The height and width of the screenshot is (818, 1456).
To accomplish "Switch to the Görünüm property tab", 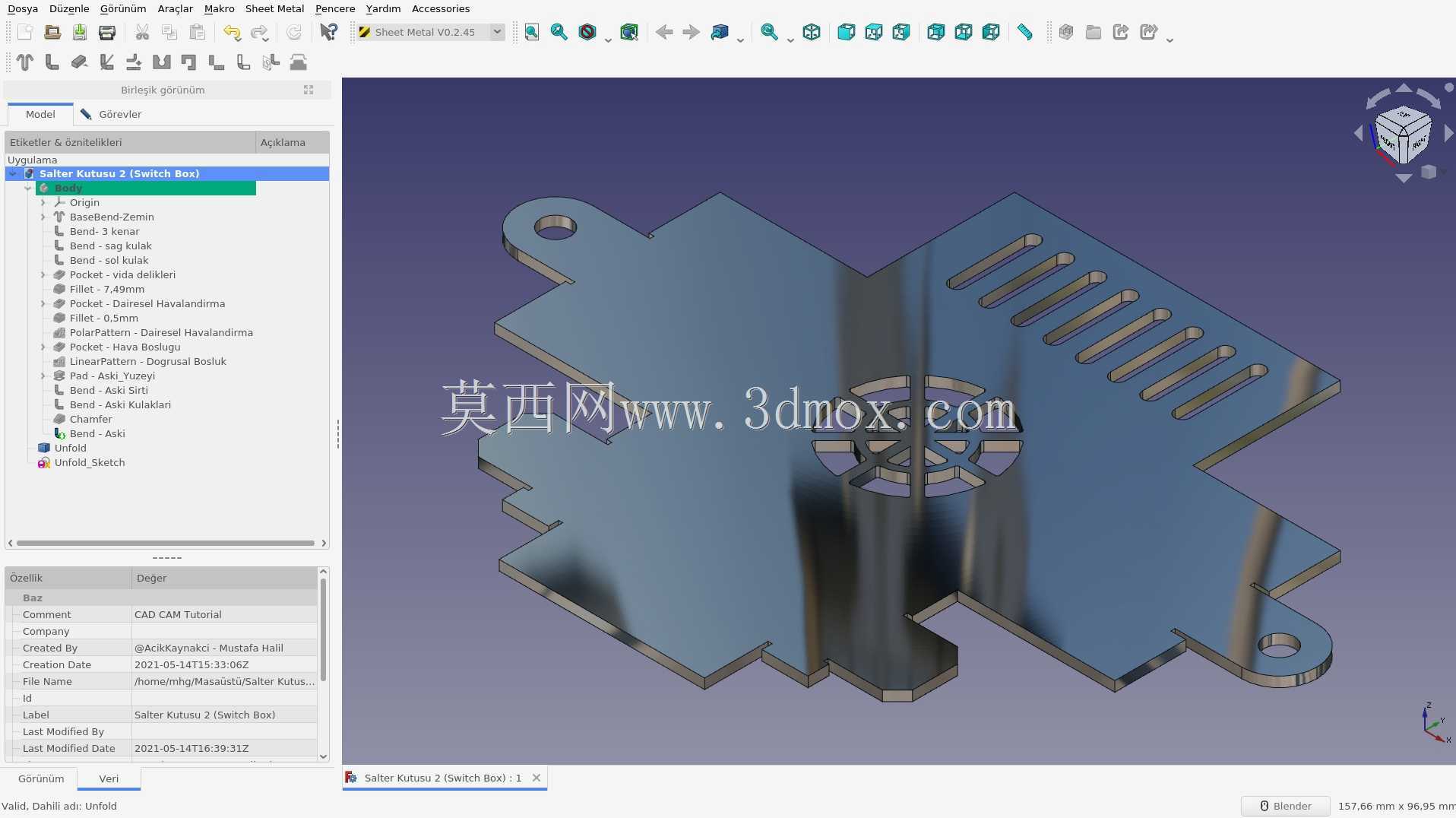I will tap(41, 778).
